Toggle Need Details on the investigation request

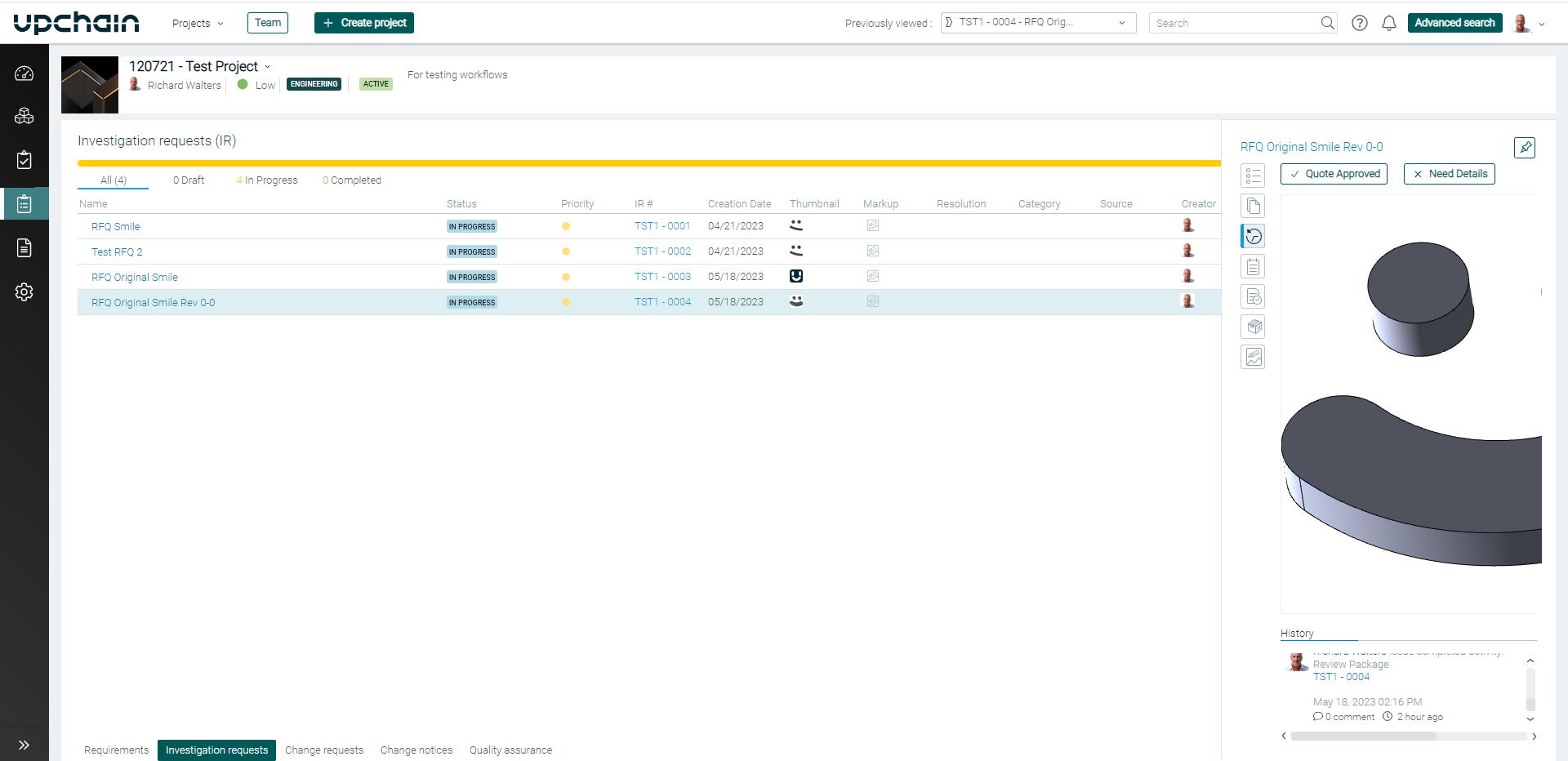pyautogui.click(x=1449, y=174)
